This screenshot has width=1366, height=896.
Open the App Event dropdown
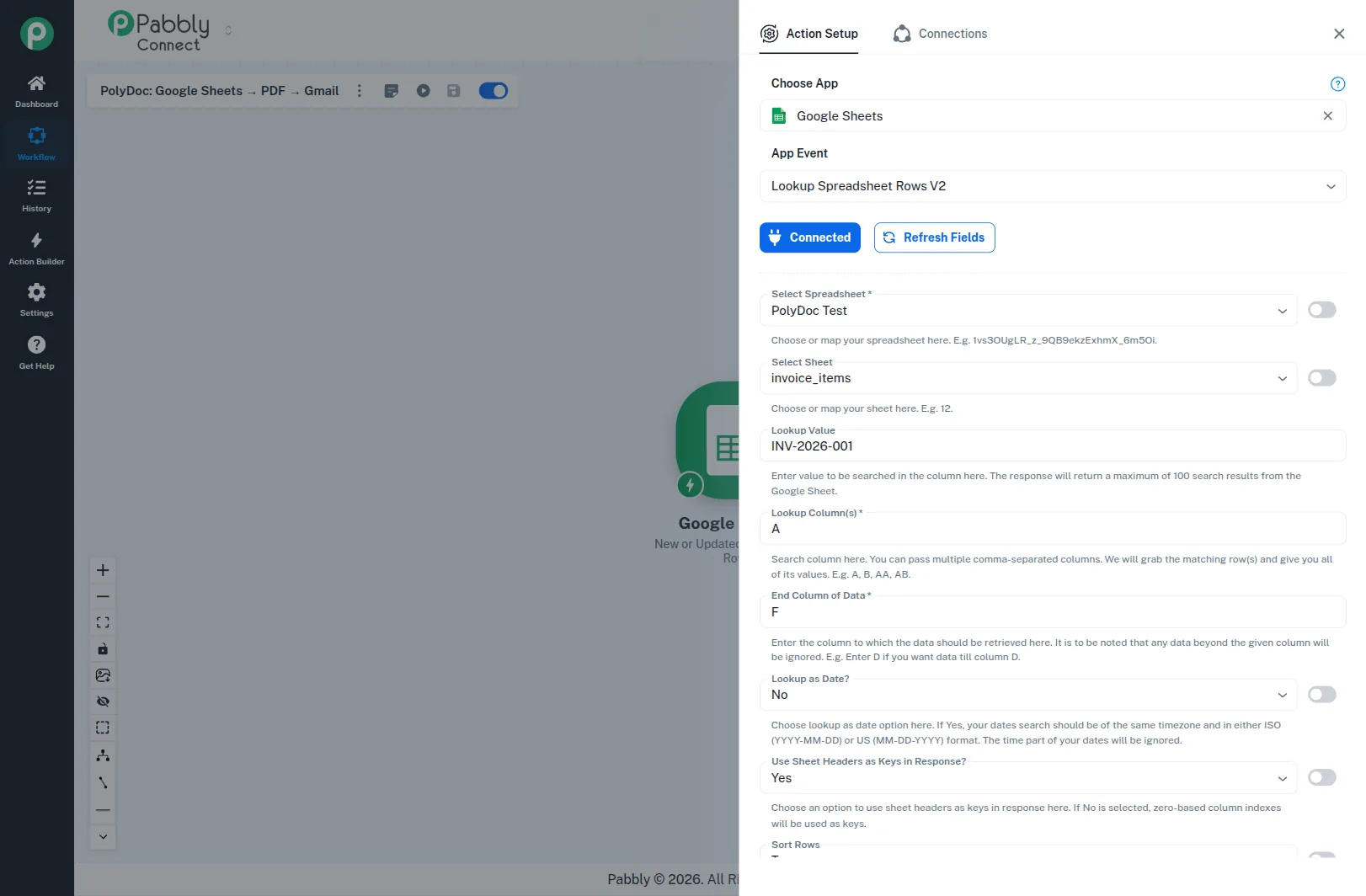coord(1053,186)
